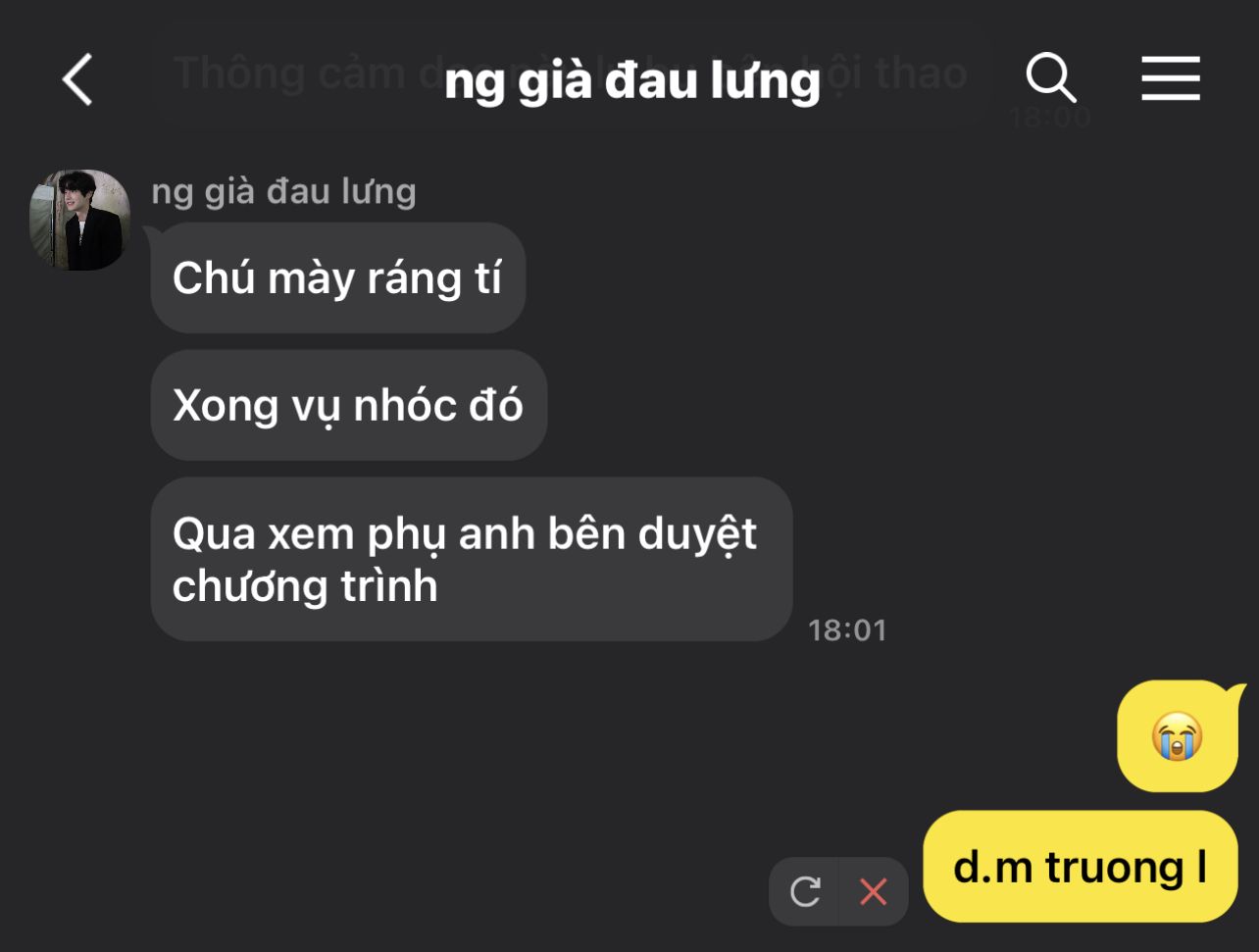Viewport: 1259px width, 952px height.
Task: Tap the words chương trình in last gray message
Action: [305, 585]
